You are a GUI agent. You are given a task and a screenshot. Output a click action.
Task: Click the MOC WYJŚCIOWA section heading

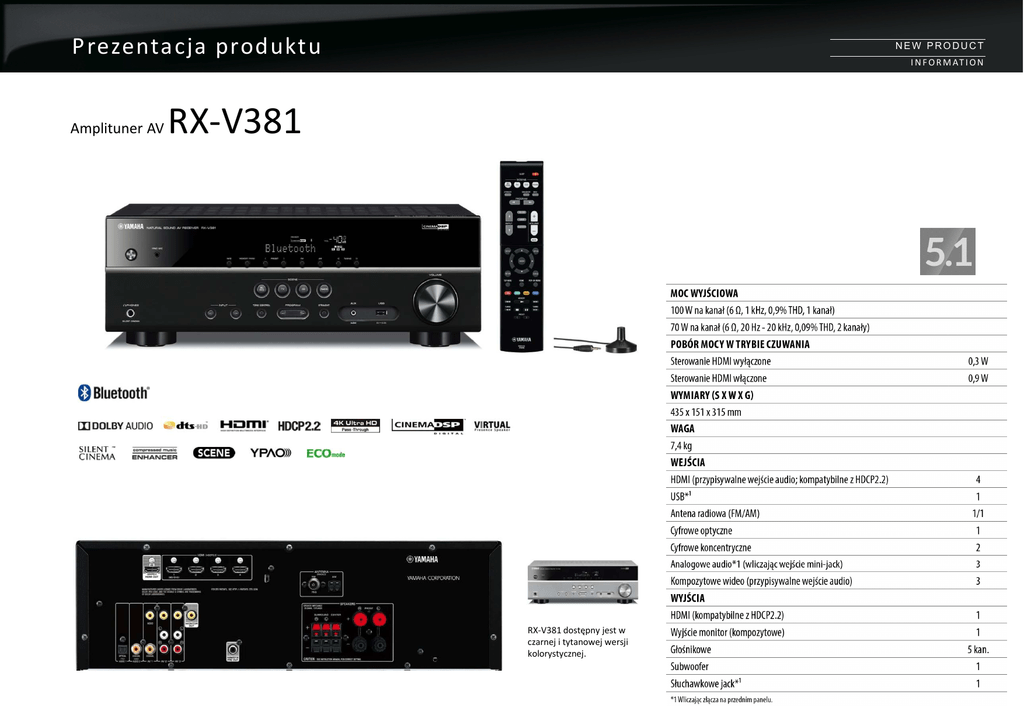pyautogui.click(x=704, y=293)
